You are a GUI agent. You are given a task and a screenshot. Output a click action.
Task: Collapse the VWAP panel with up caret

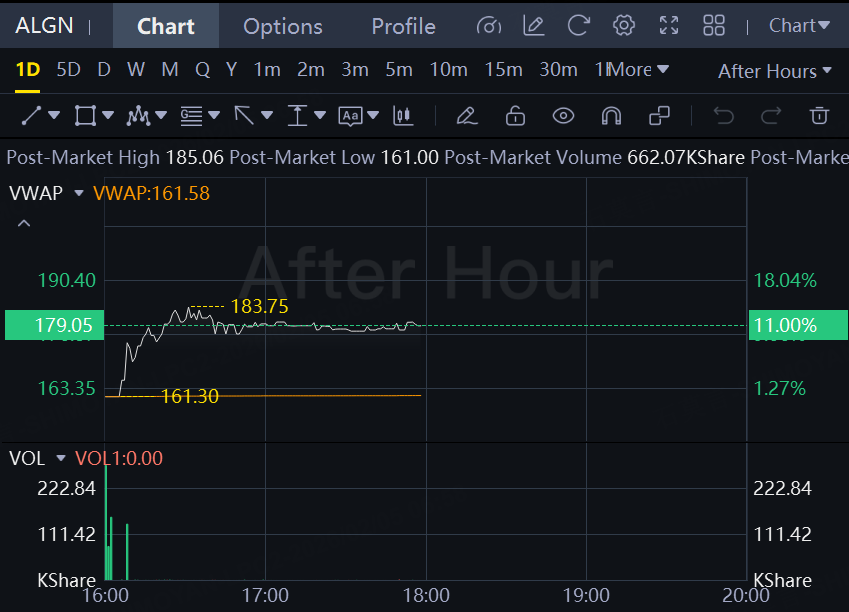tap(24, 223)
